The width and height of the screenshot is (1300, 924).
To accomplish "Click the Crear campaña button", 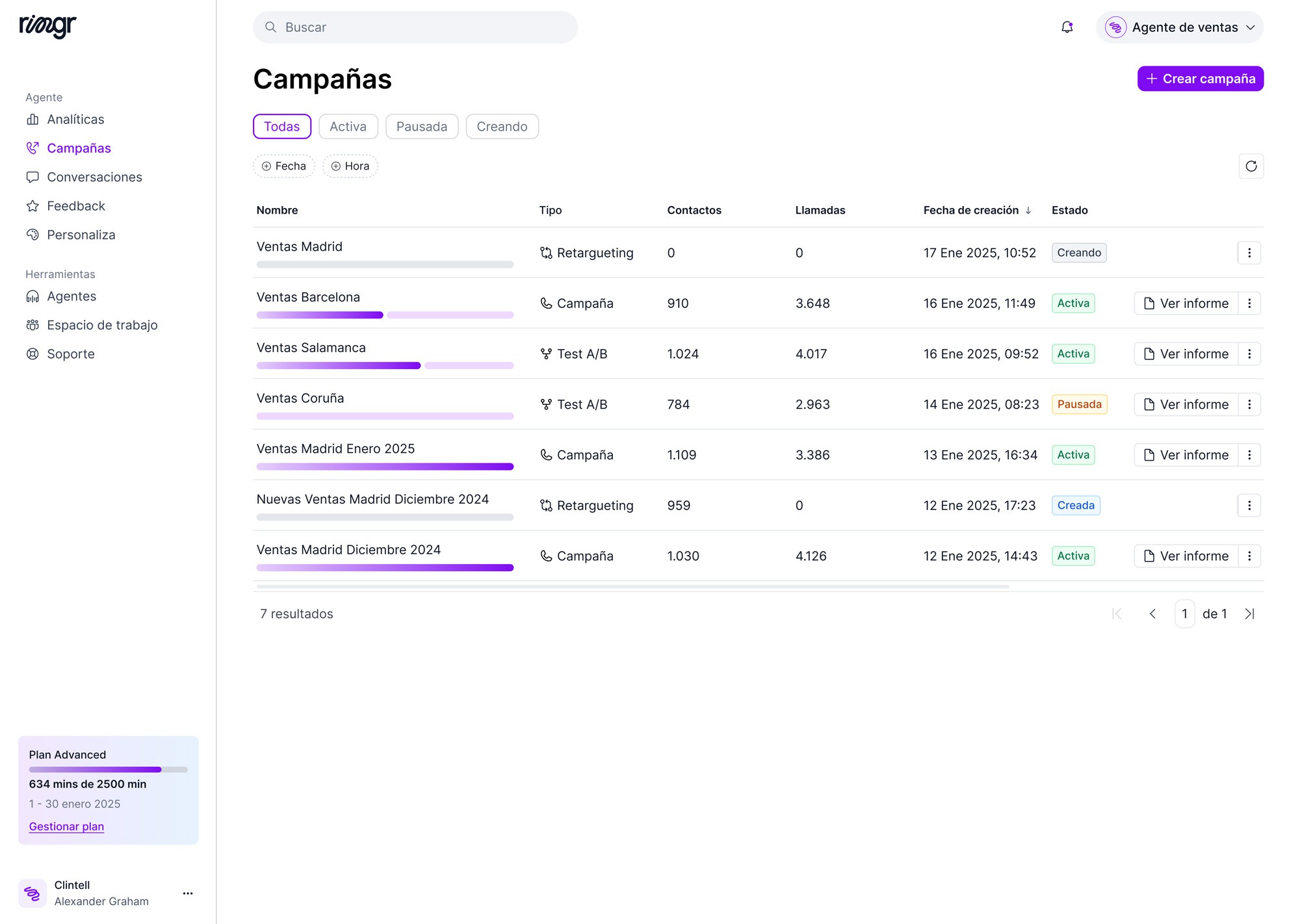I will [x=1200, y=79].
